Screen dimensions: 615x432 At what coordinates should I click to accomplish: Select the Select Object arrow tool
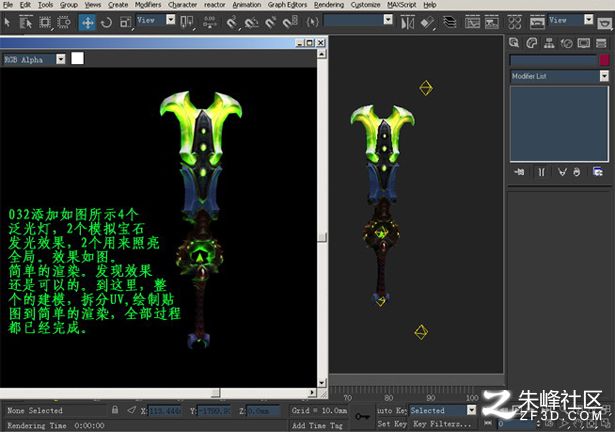point(7,22)
